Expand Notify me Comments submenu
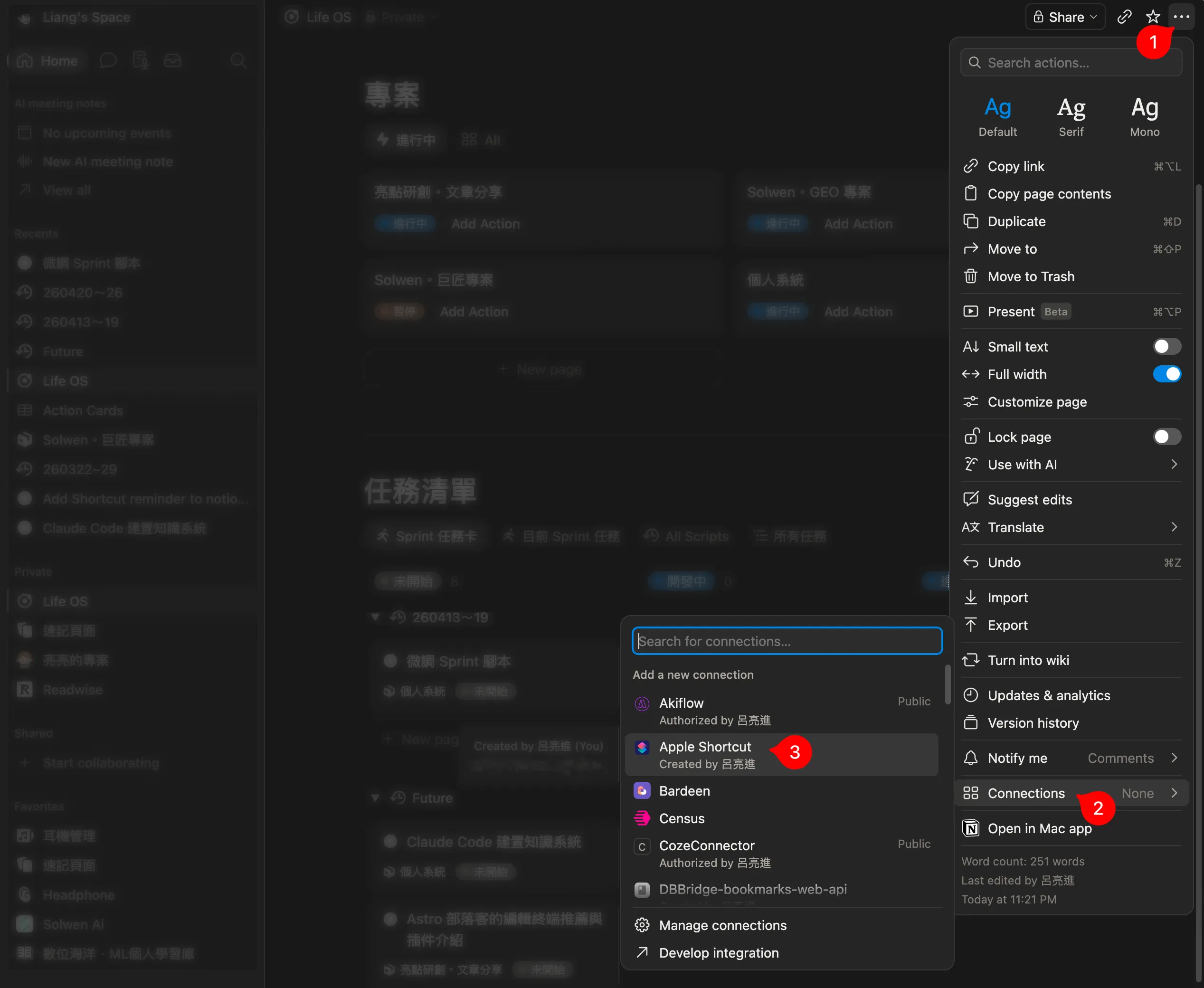This screenshot has width=1204, height=988. [x=1071, y=758]
